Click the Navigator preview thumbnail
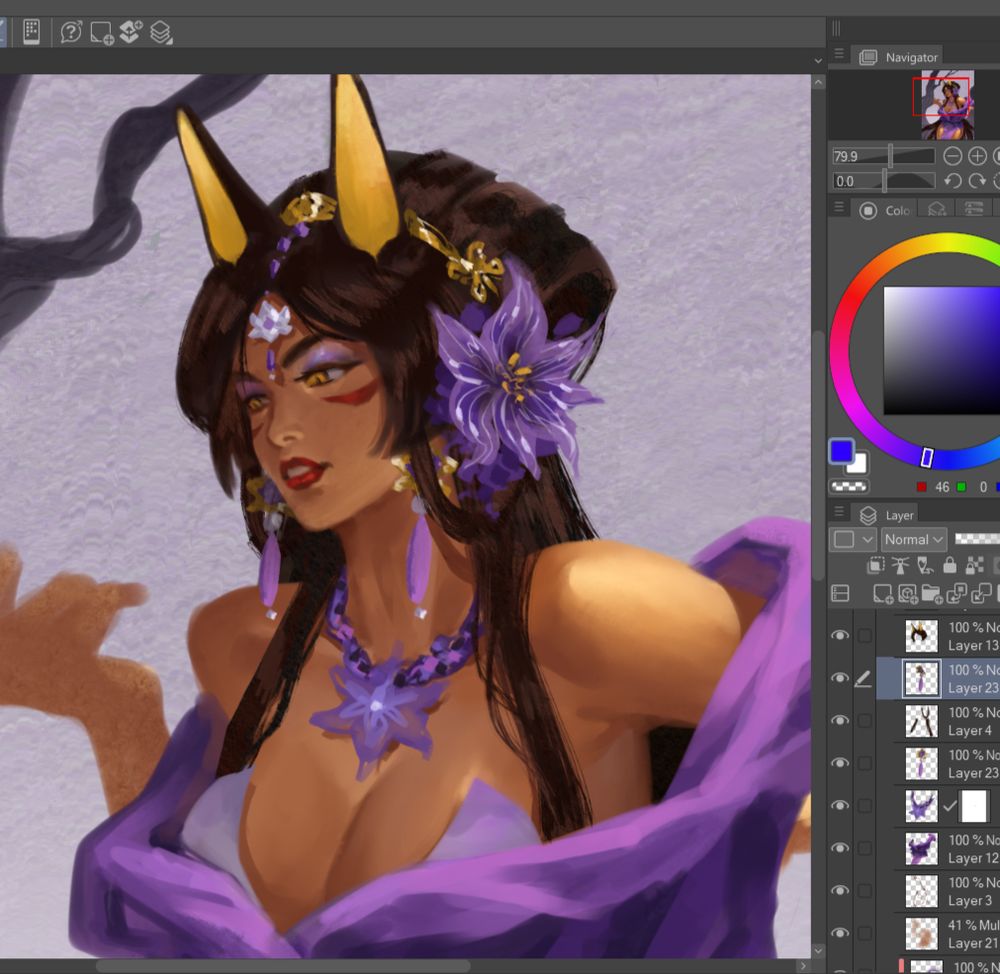The height and width of the screenshot is (974, 1000). tap(947, 105)
